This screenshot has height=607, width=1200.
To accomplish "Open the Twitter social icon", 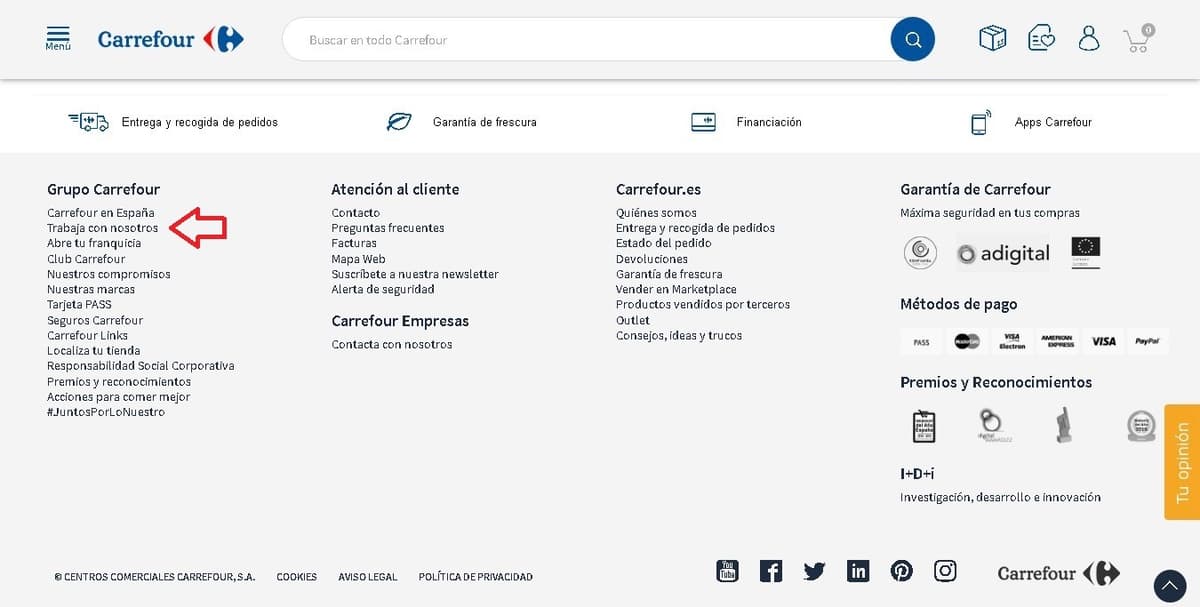I will click(x=815, y=571).
